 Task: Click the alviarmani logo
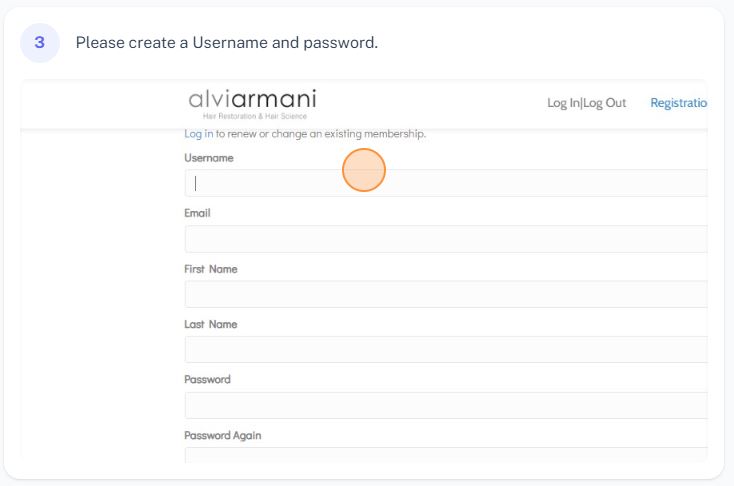pyautogui.click(x=252, y=102)
